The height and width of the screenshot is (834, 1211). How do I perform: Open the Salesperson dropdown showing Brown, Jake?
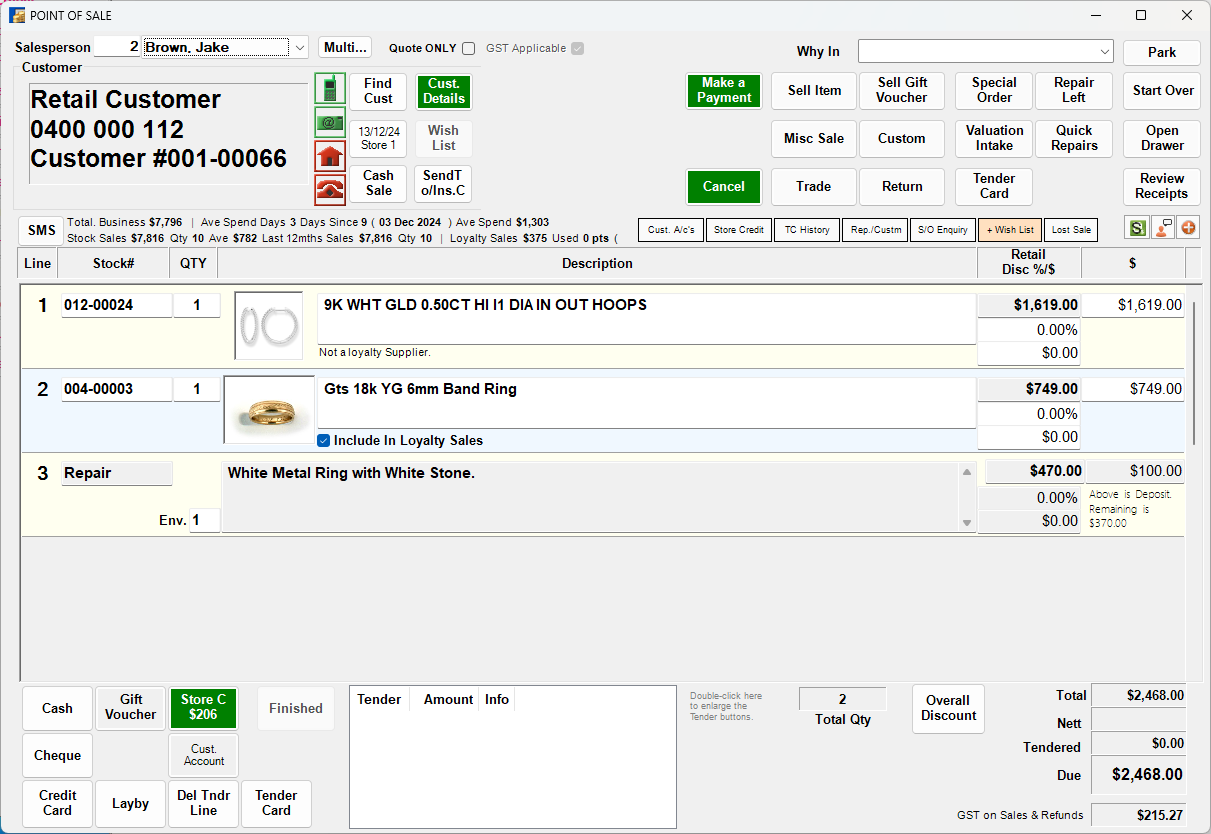298,46
